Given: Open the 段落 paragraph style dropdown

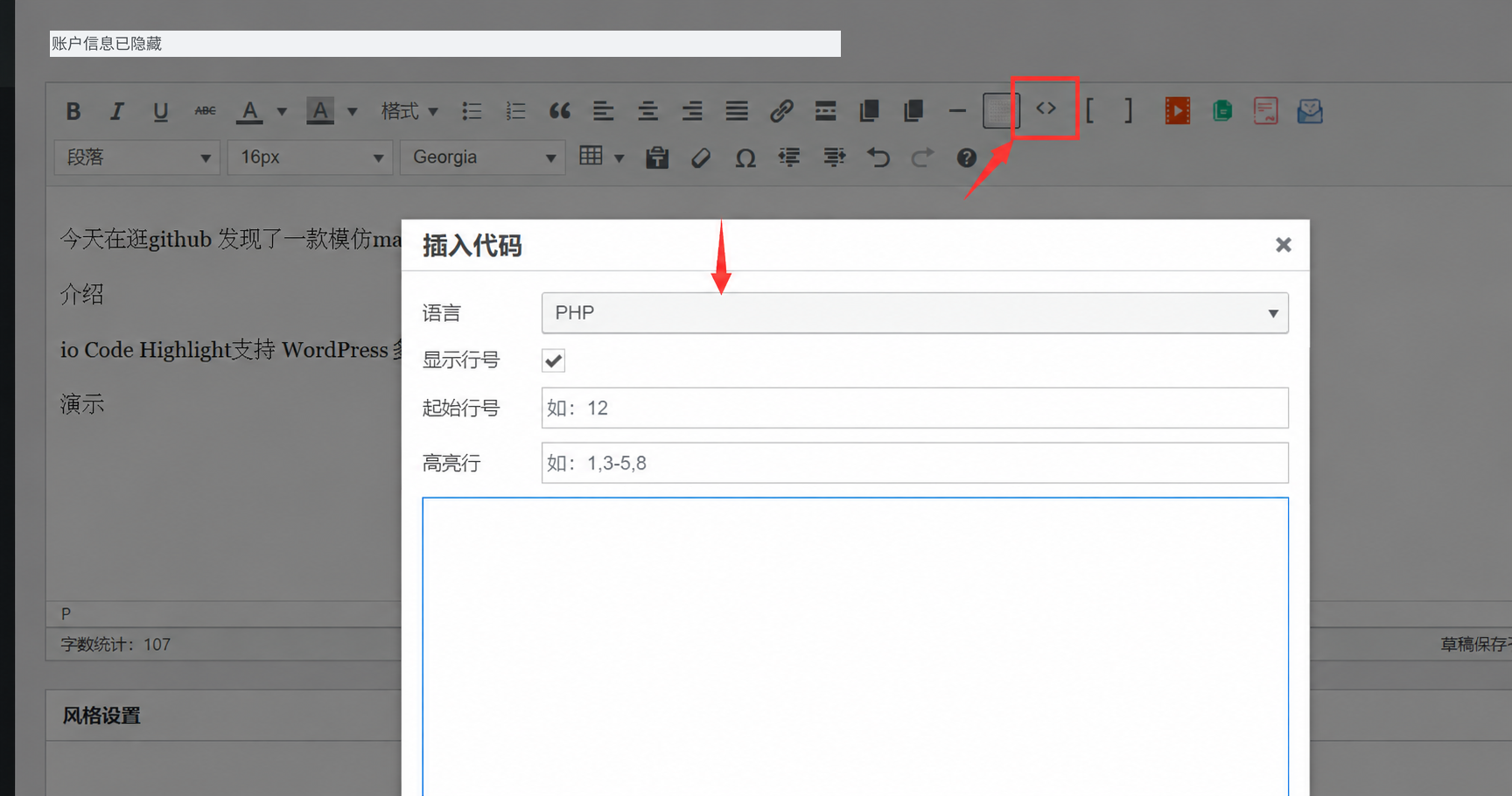Looking at the screenshot, I should [137, 157].
